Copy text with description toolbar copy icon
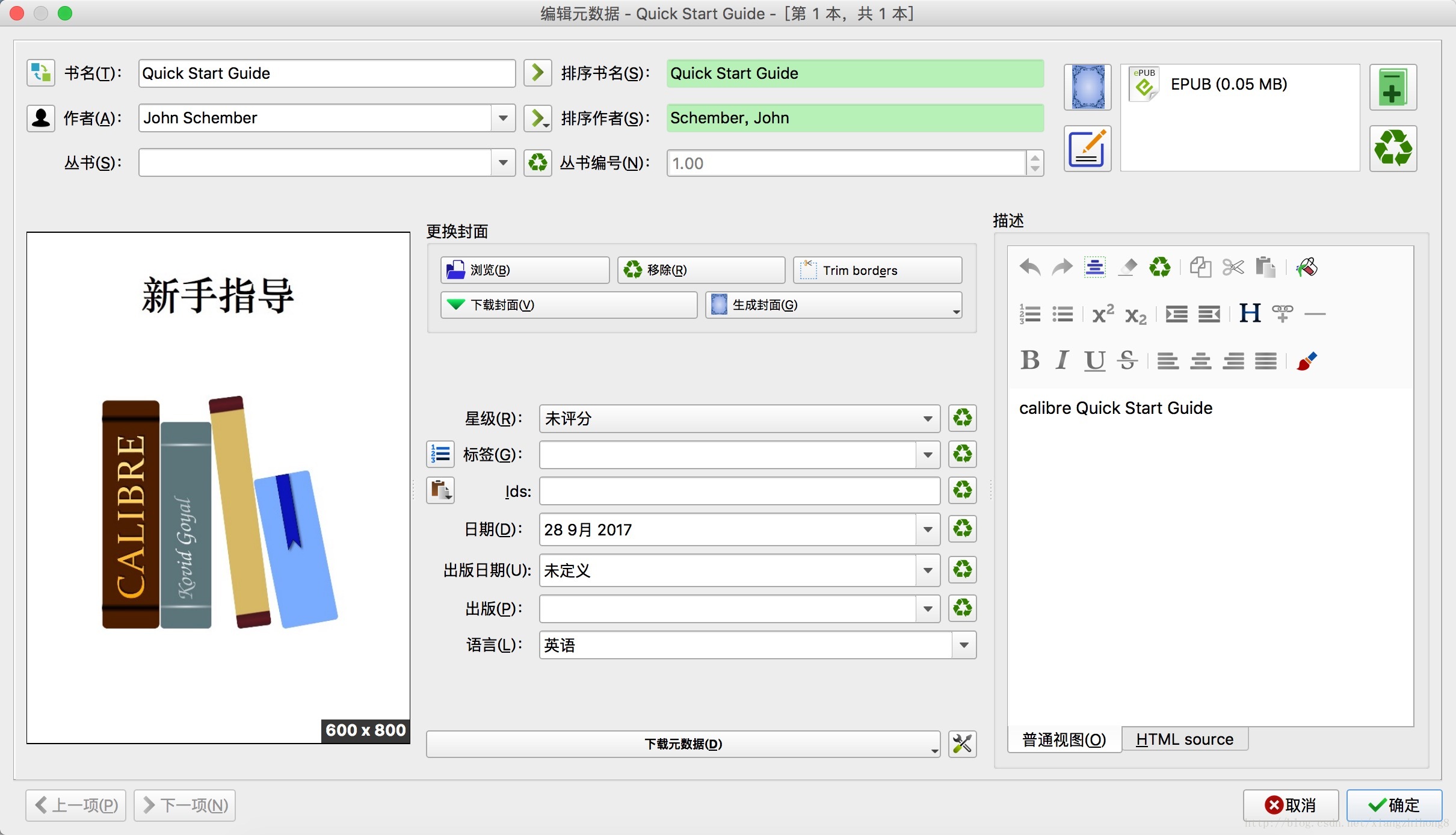 (1200, 267)
